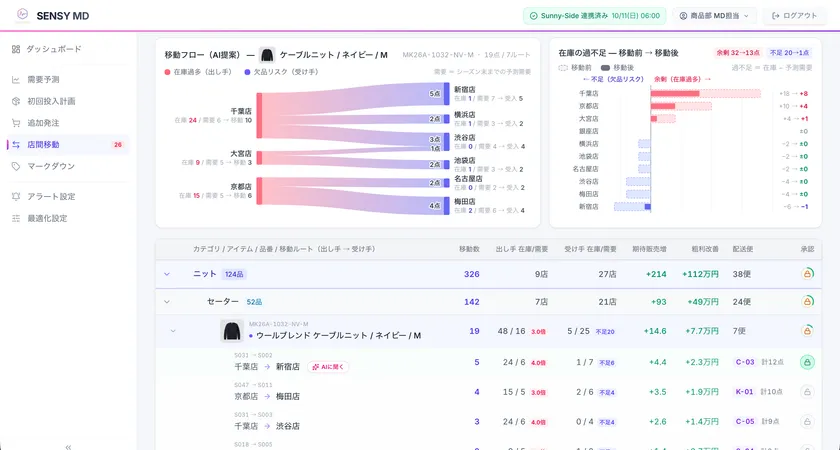The height and width of the screenshot is (450, 840).
Task: Approve the 京都店 → 梅田店 route lock
Action: coord(807,392)
